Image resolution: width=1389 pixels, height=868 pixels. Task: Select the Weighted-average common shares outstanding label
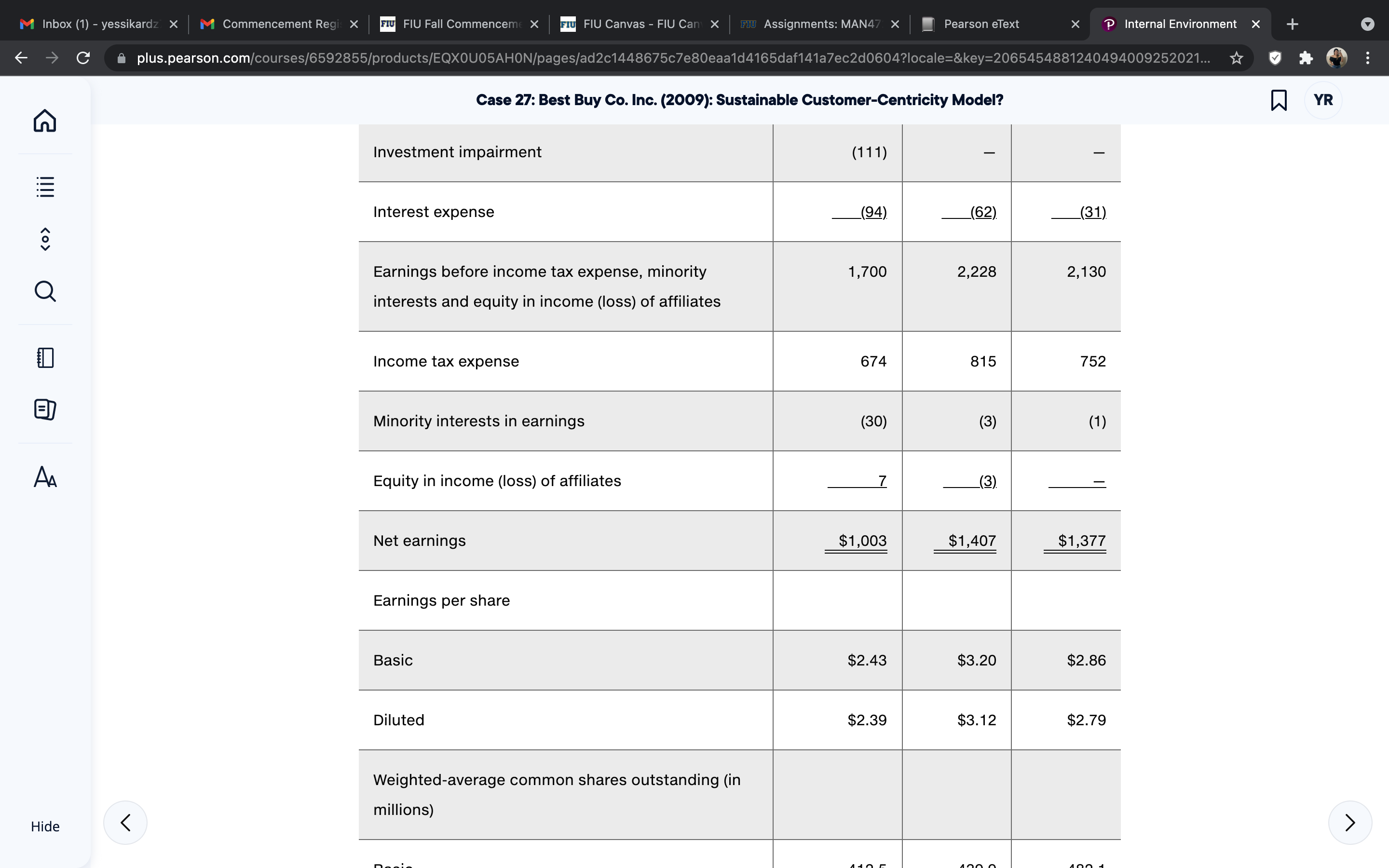pyautogui.click(x=557, y=795)
